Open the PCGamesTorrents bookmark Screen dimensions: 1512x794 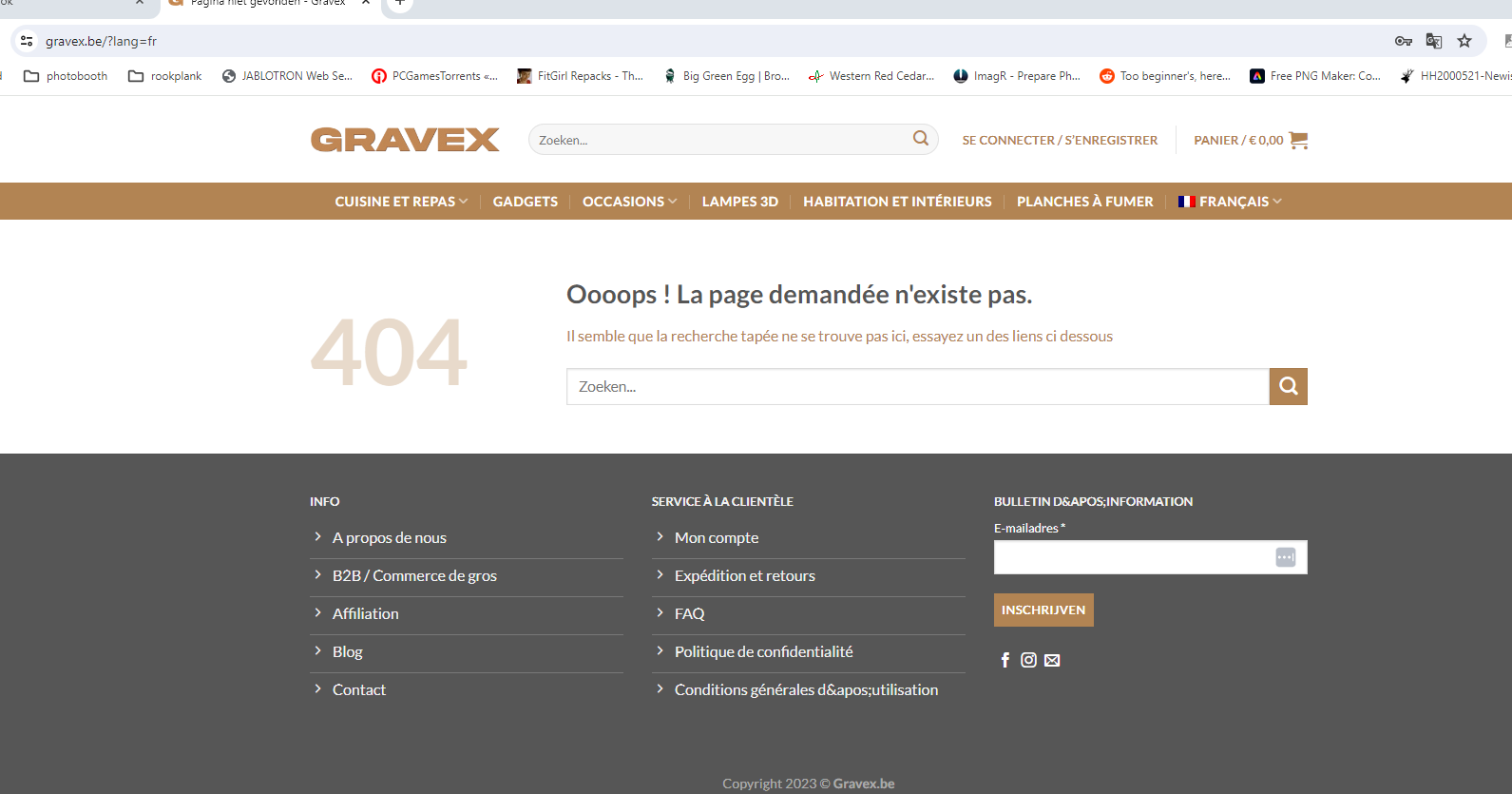[x=434, y=76]
